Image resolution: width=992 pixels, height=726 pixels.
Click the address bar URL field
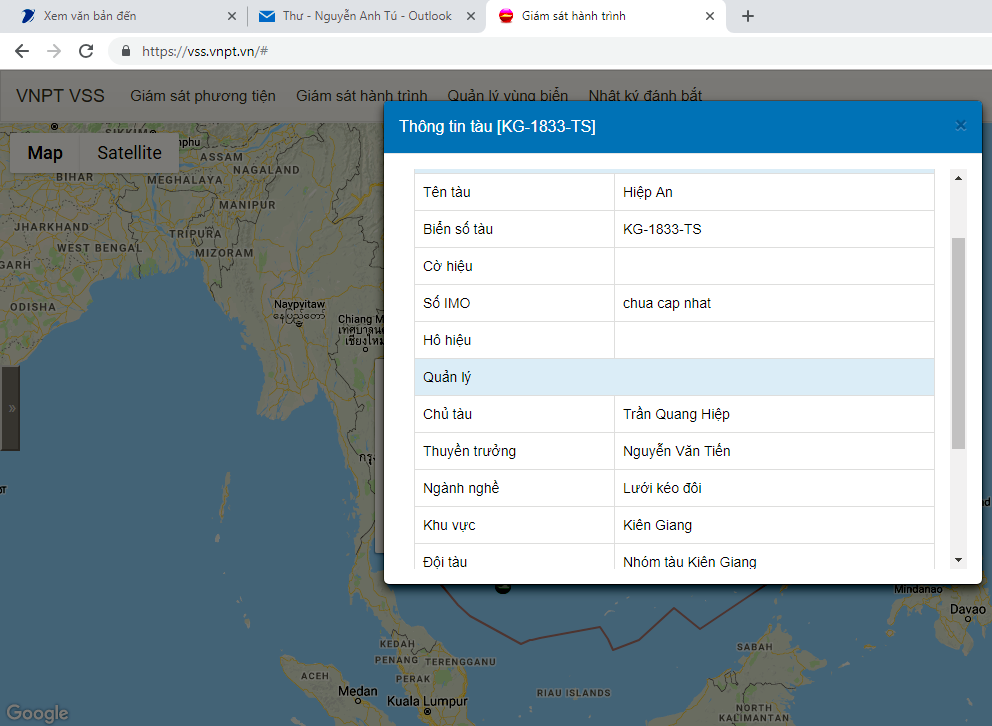[x=500, y=51]
